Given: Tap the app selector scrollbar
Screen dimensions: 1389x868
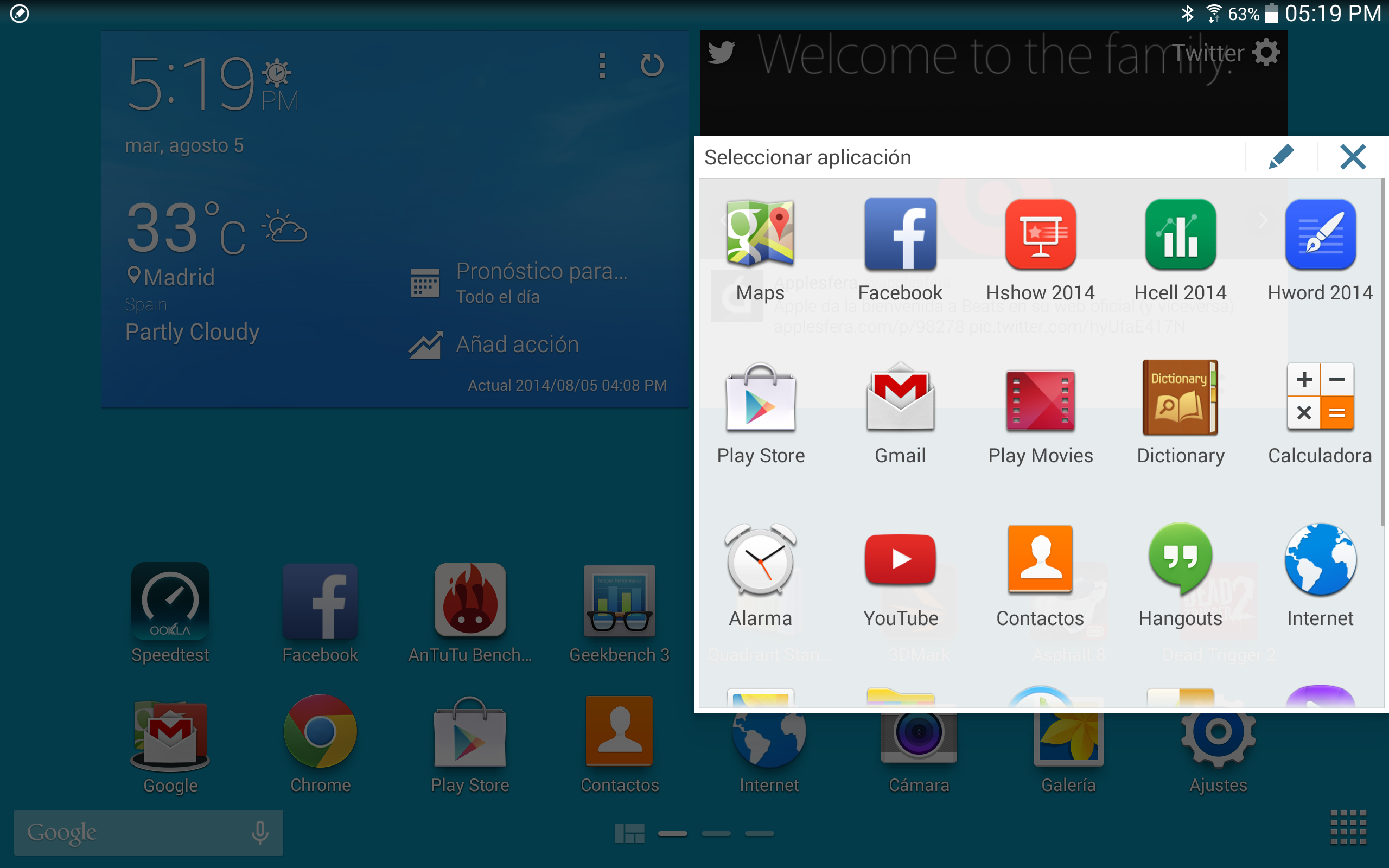Looking at the screenshot, I should click(x=1382, y=353).
